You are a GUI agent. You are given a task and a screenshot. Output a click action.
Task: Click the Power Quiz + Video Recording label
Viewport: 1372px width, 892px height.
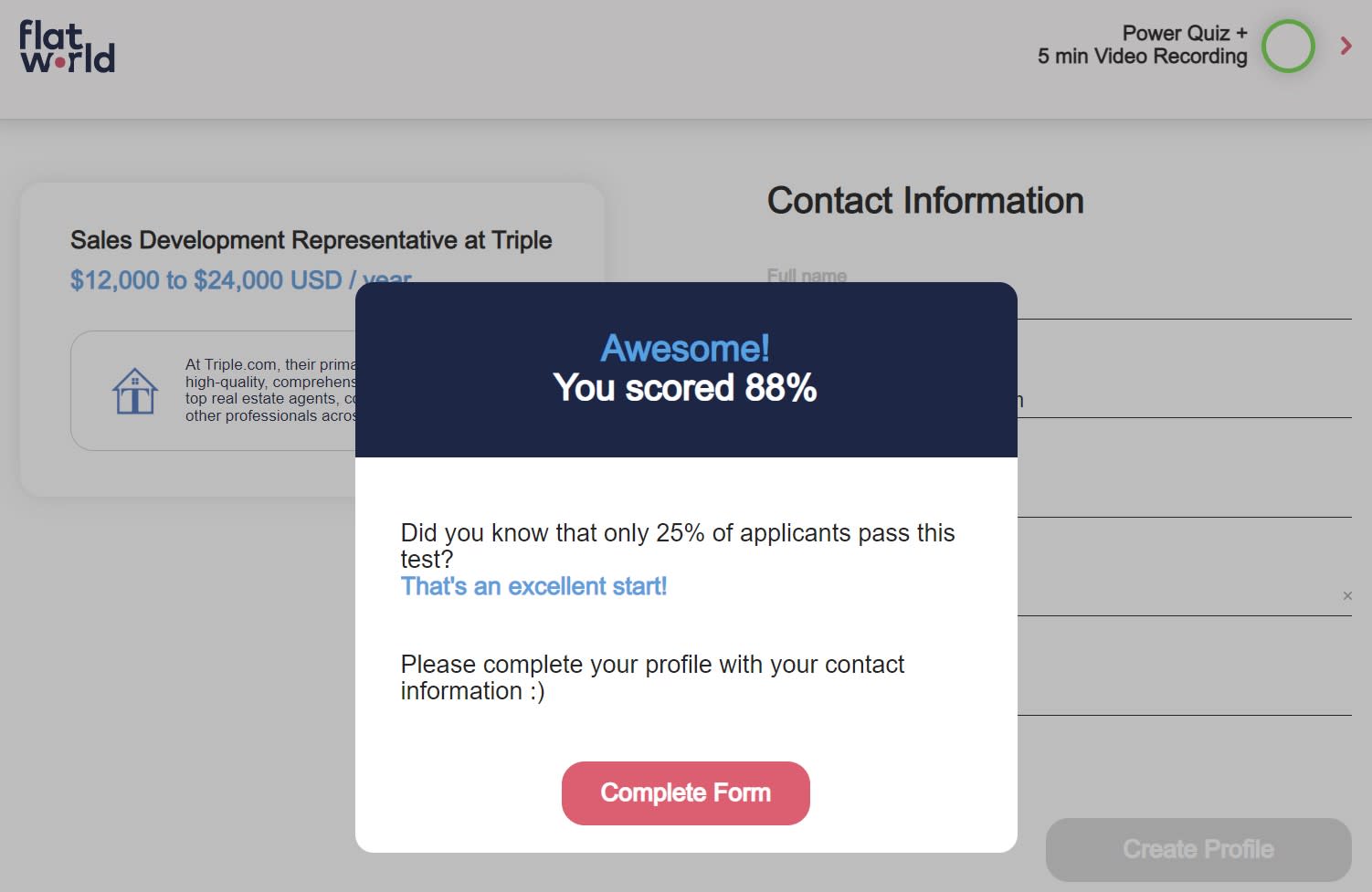pyautogui.click(x=1142, y=45)
